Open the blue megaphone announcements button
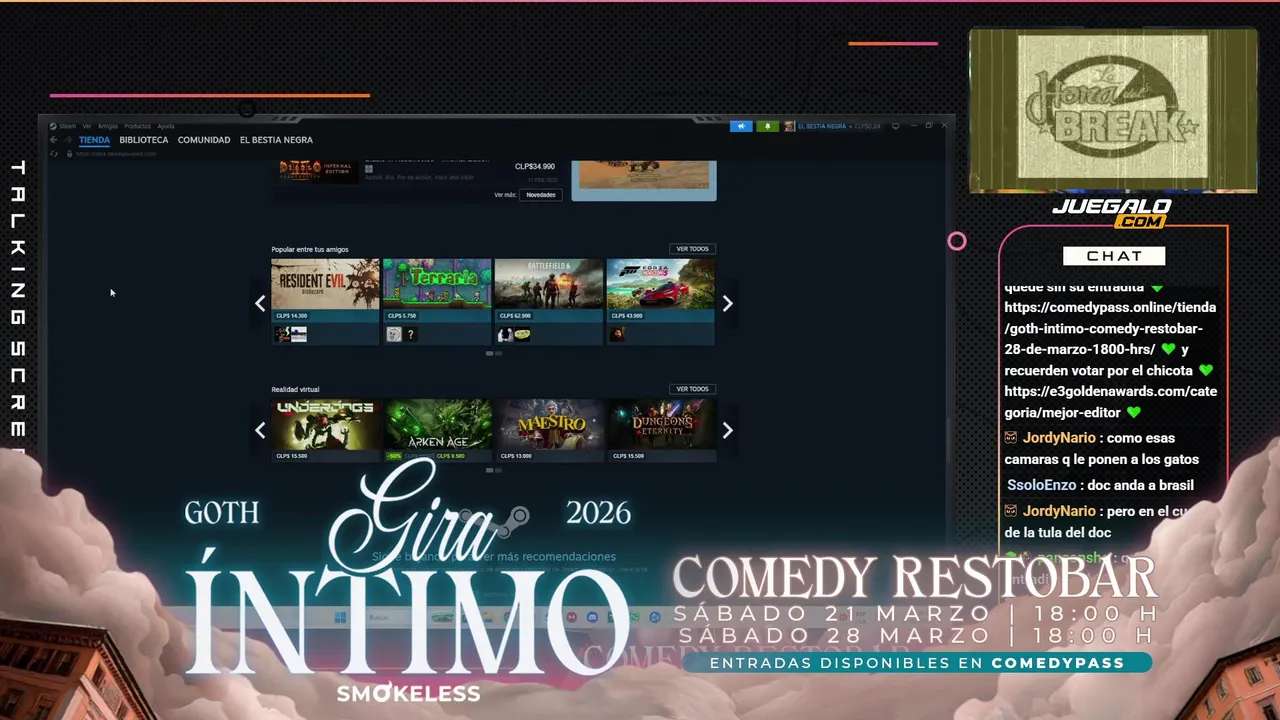The height and width of the screenshot is (720, 1280). pos(741,126)
